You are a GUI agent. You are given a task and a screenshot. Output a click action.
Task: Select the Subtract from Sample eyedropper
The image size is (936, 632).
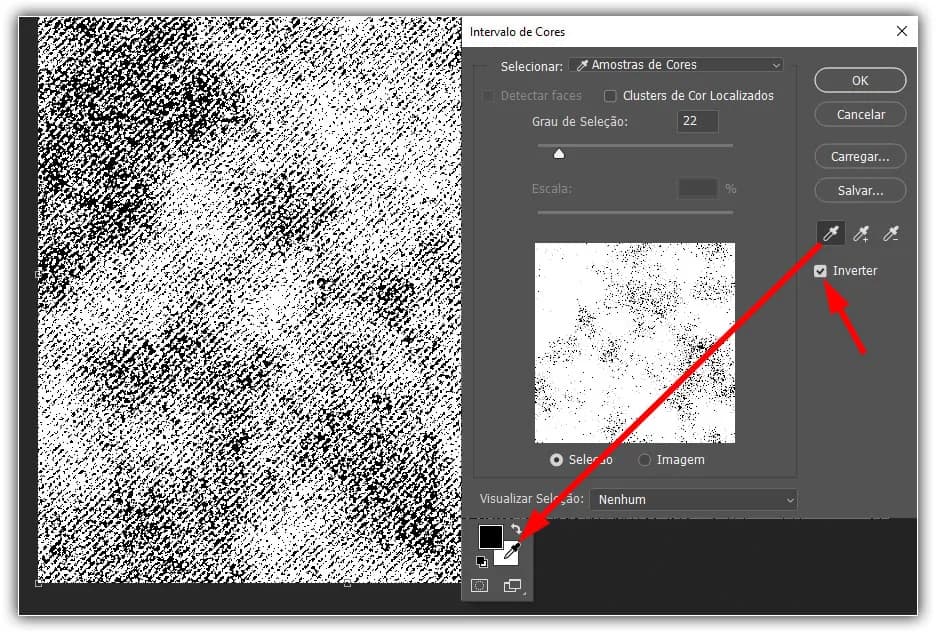pos(890,234)
